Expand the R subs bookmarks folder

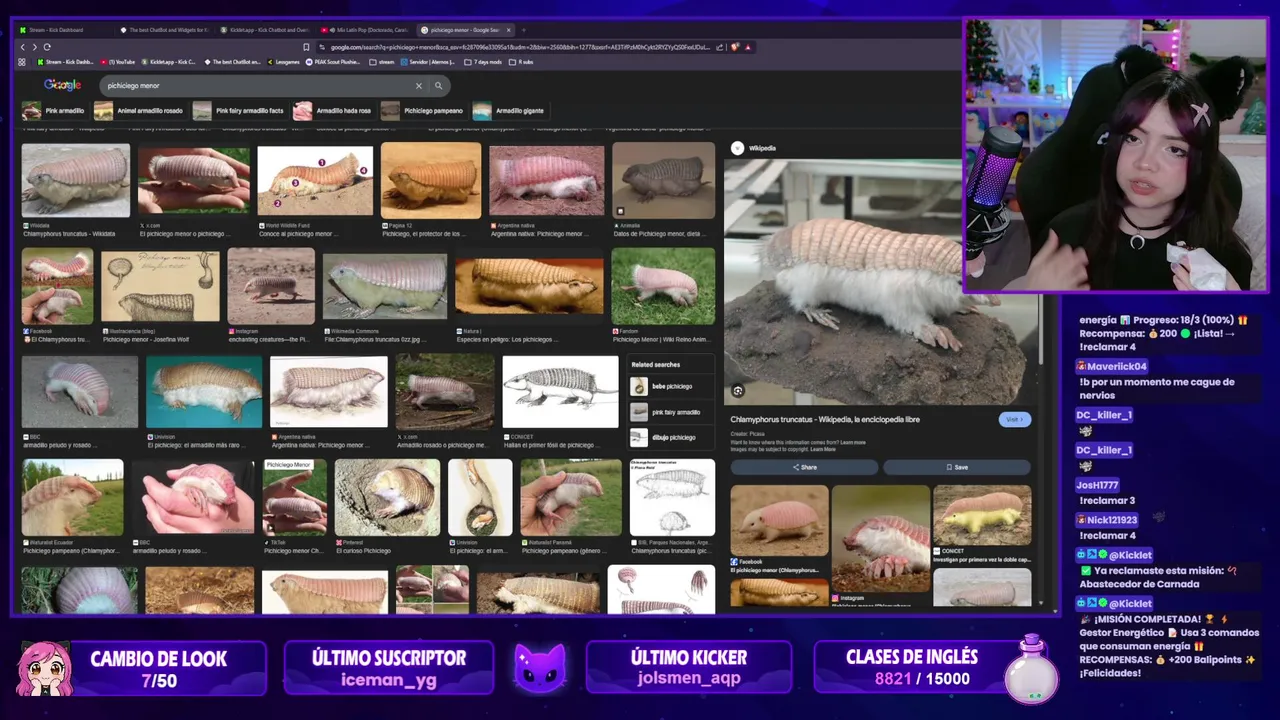522,62
